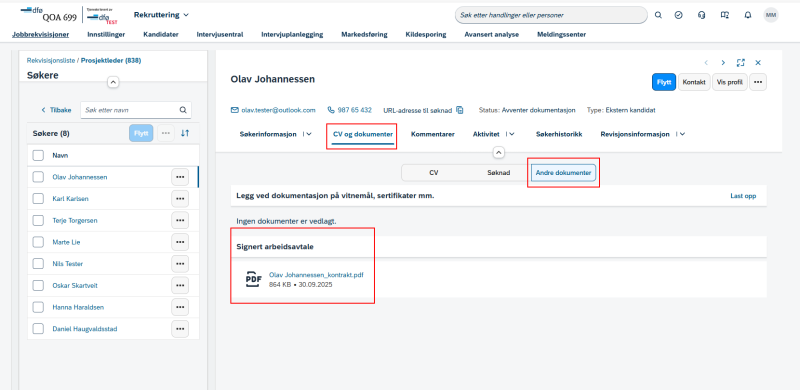Go to next applicant arrow

723,63
